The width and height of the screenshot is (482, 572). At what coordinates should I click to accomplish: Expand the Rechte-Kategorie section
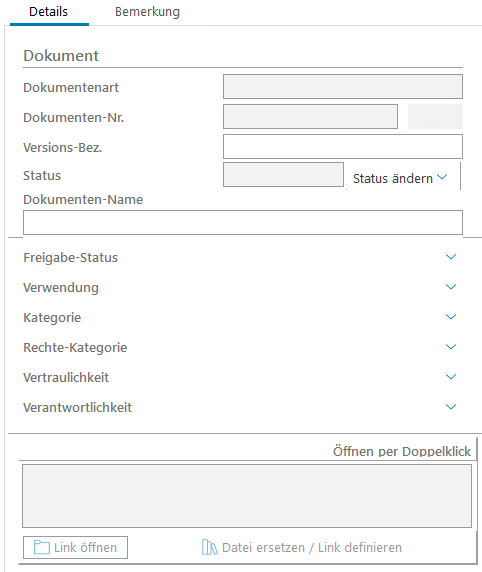tap(451, 347)
